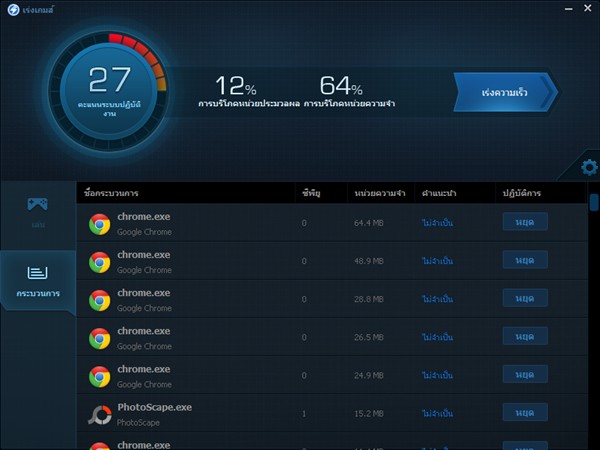The height and width of the screenshot is (450, 600).
Task: Stop the chrome.exe process using 48.9 MB
Action: coord(525,260)
